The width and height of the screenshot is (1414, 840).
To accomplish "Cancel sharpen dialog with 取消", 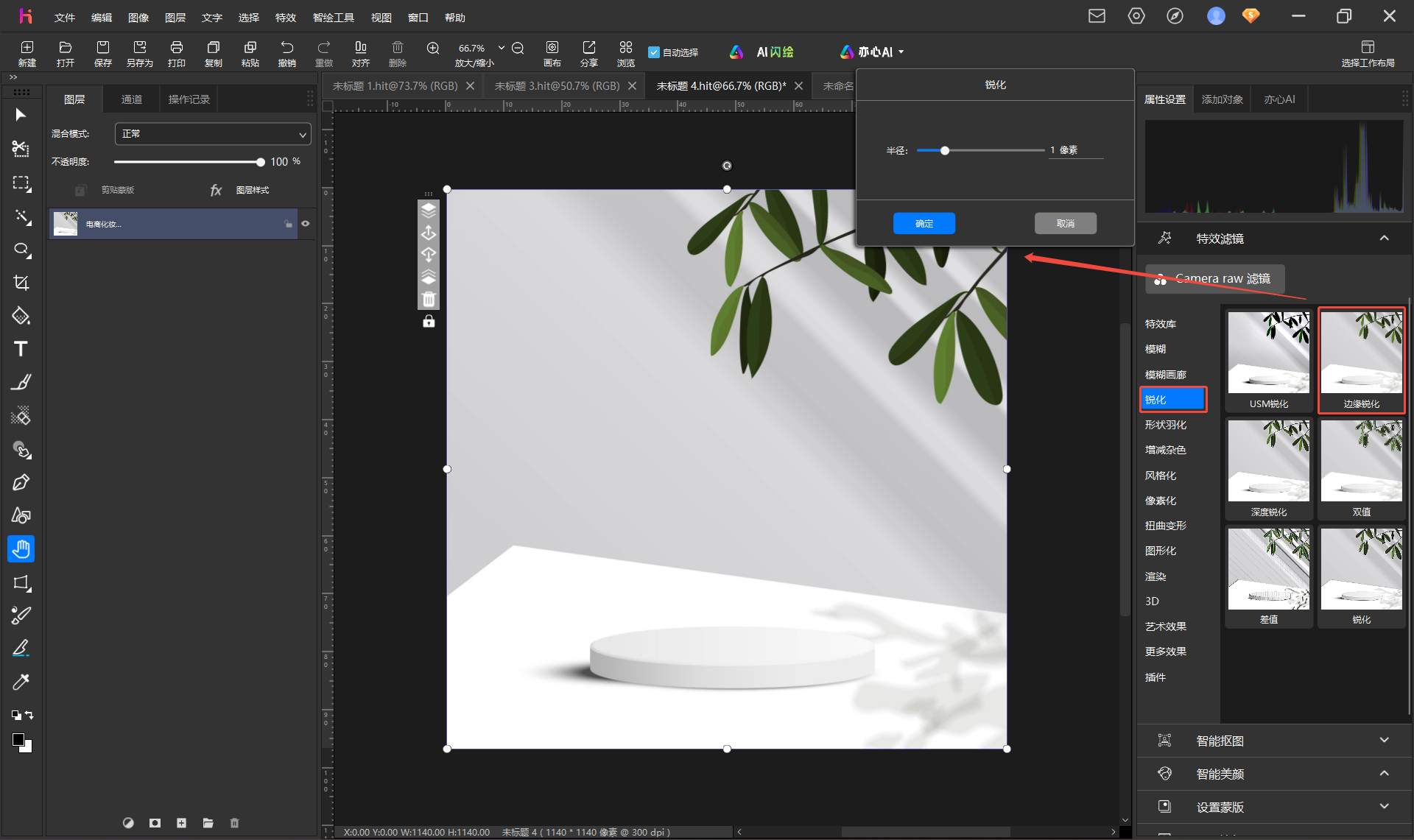I will (1066, 223).
